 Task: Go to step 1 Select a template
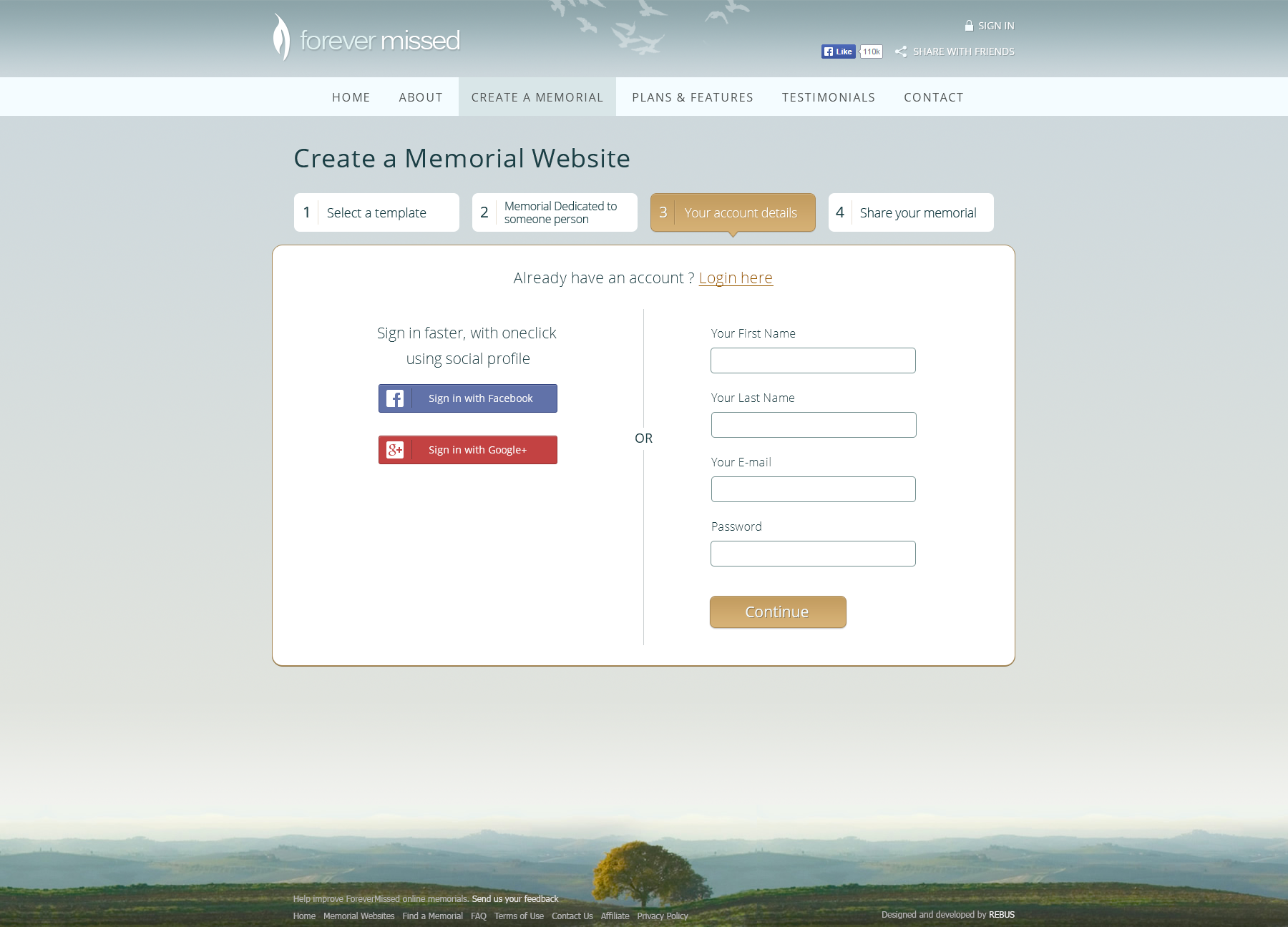(x=376, y=212)
